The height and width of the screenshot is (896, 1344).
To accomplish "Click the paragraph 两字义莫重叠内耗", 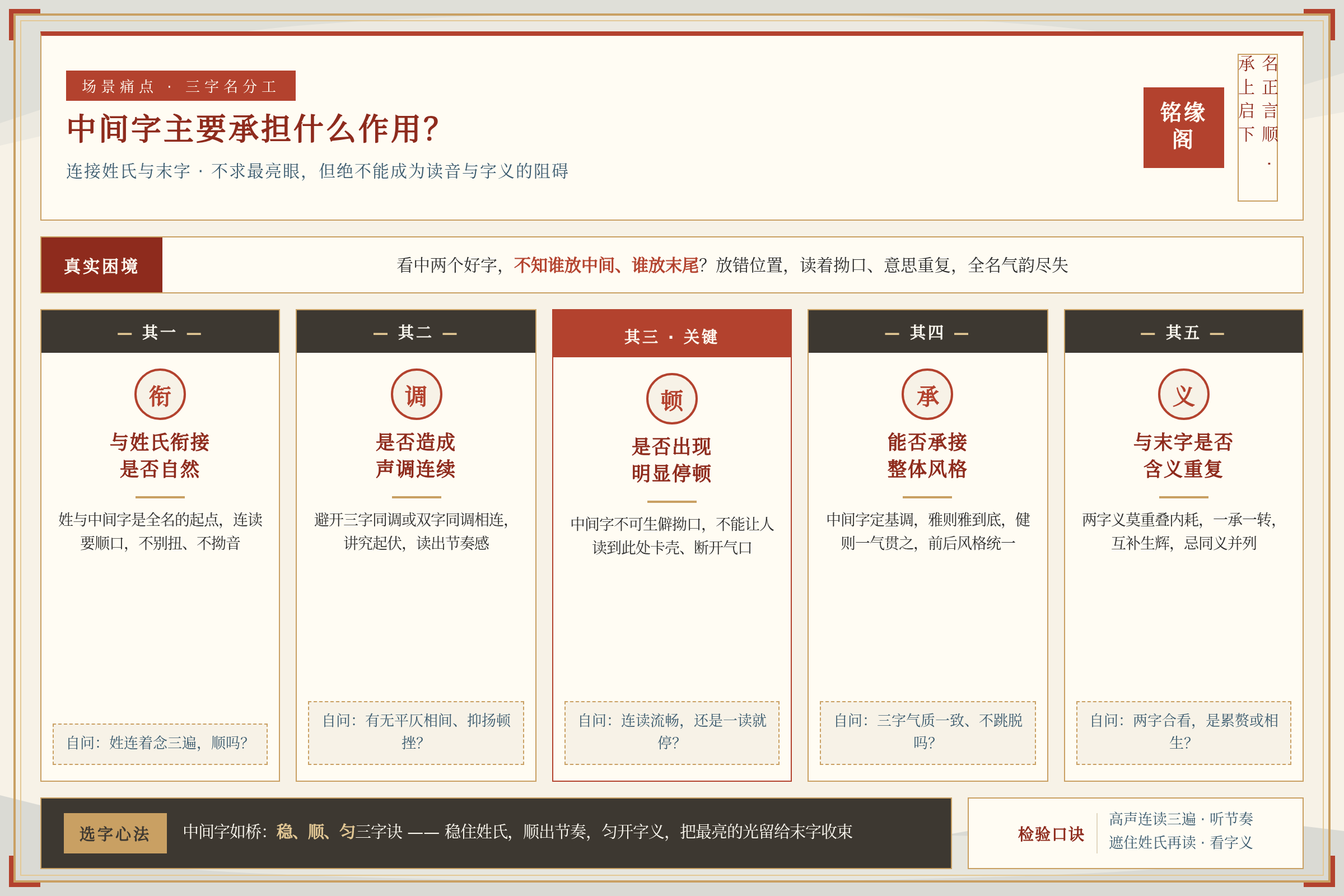I will (x=1183, y=531).
